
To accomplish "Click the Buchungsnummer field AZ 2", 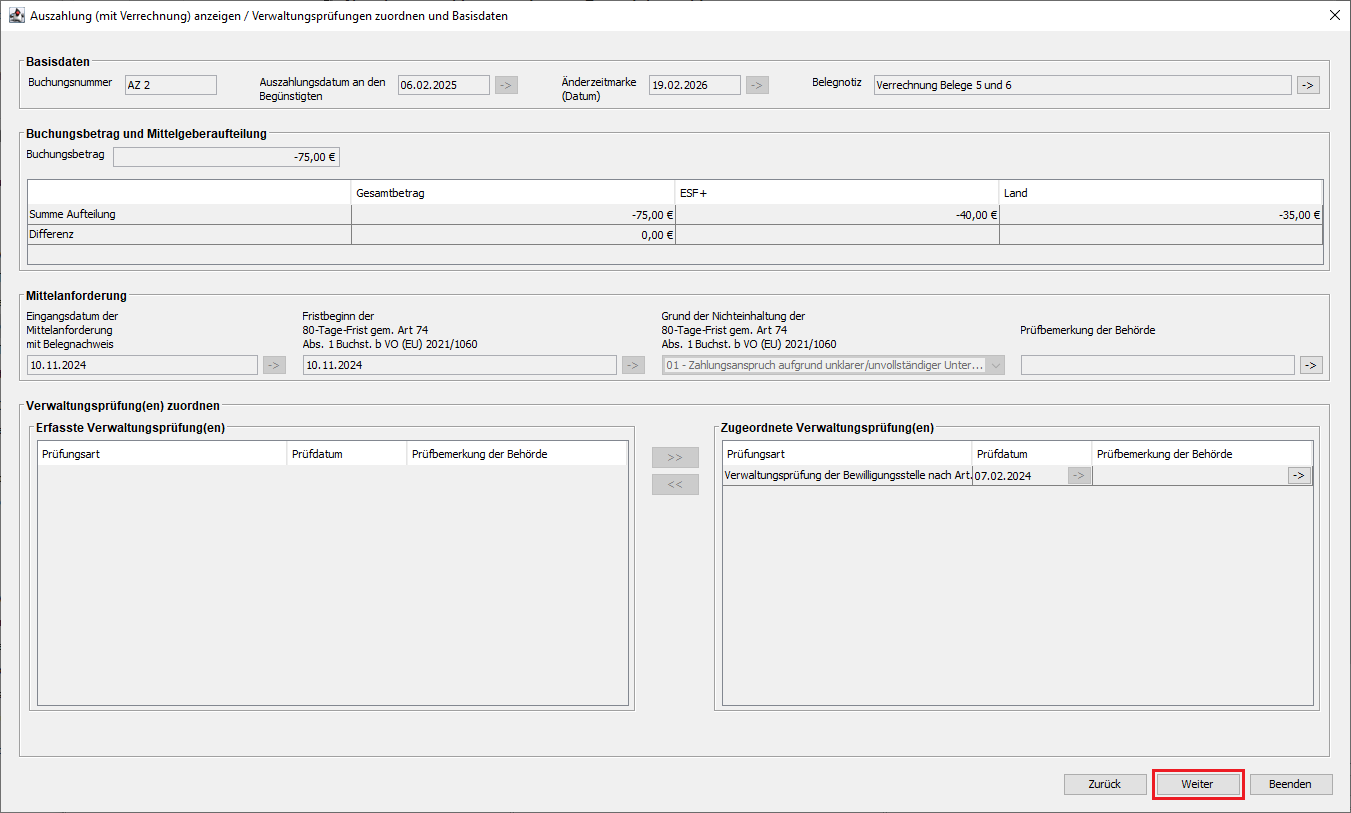I will pos(170,85).
